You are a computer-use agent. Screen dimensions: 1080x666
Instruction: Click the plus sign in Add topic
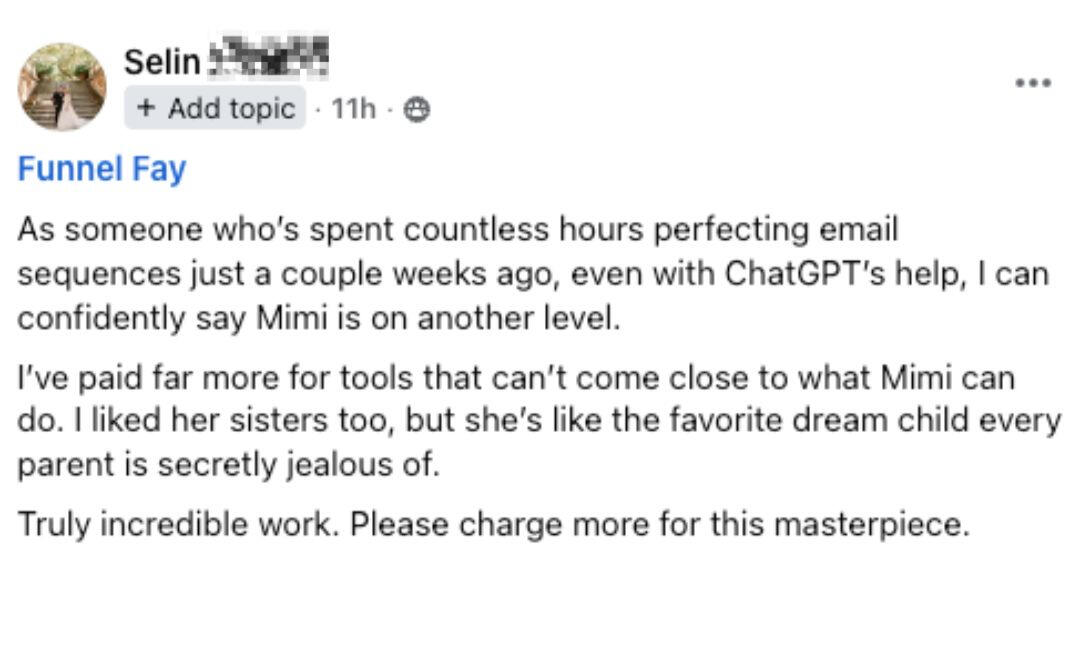pyautogui.click(x=146, y=108)
